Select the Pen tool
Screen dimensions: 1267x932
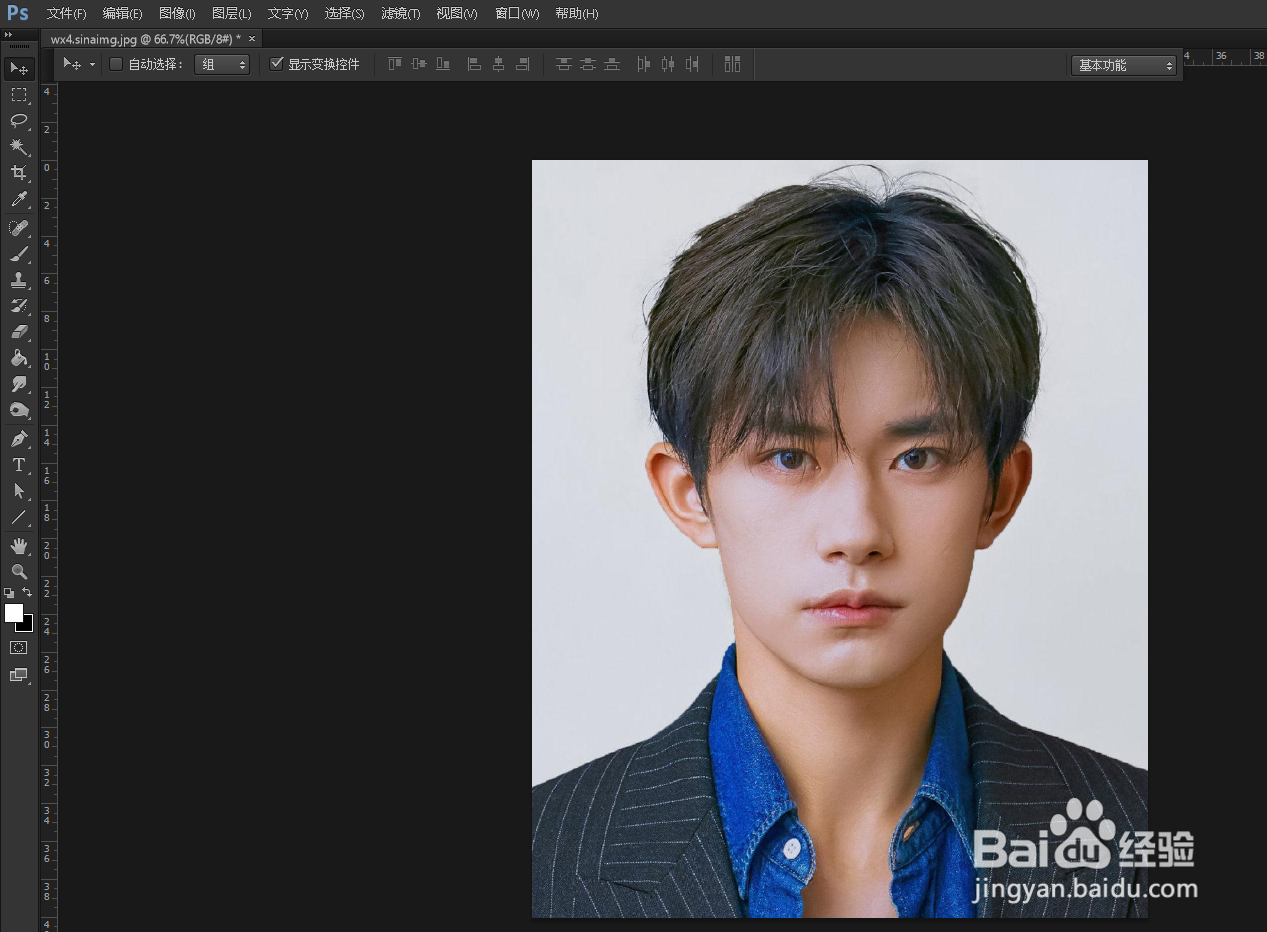[19, 438]
